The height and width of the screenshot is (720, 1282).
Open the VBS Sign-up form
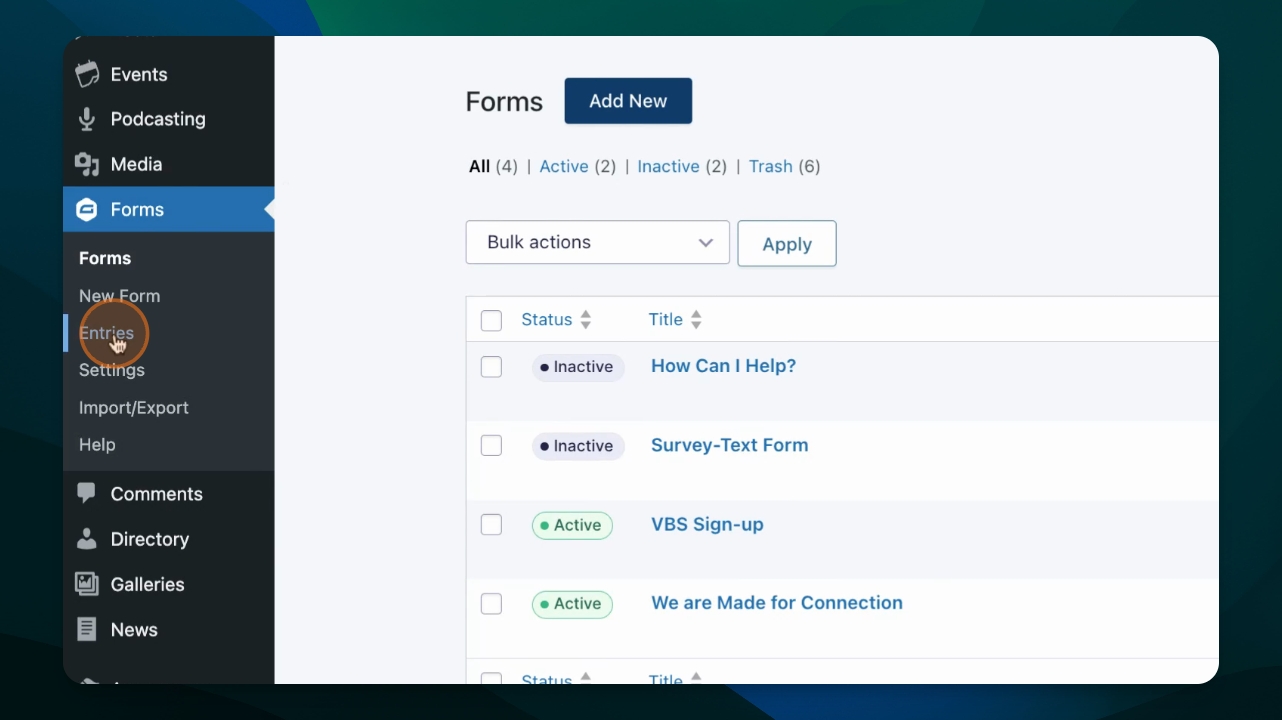(x=707, y=524)
